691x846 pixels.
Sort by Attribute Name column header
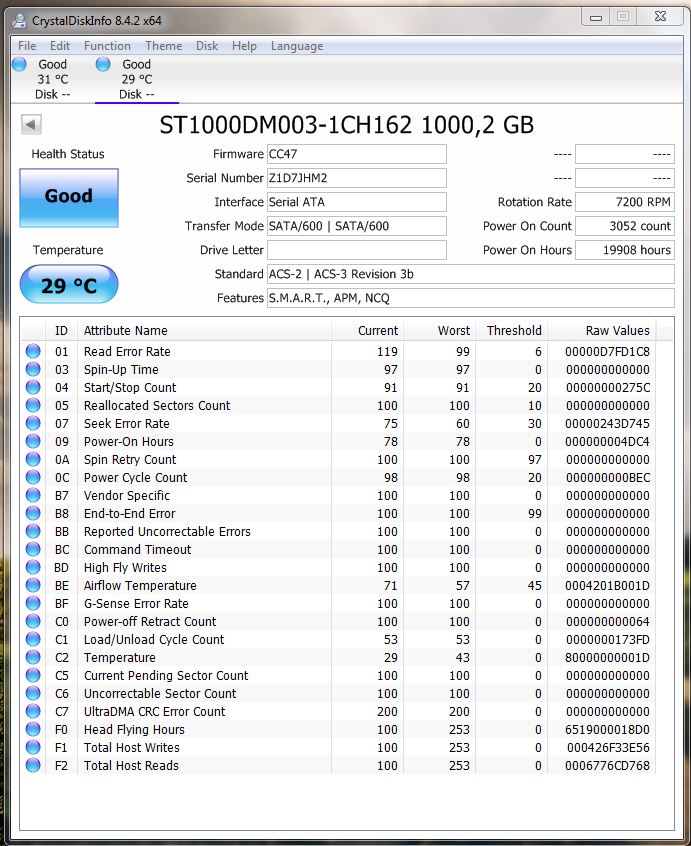pos(204,330)
